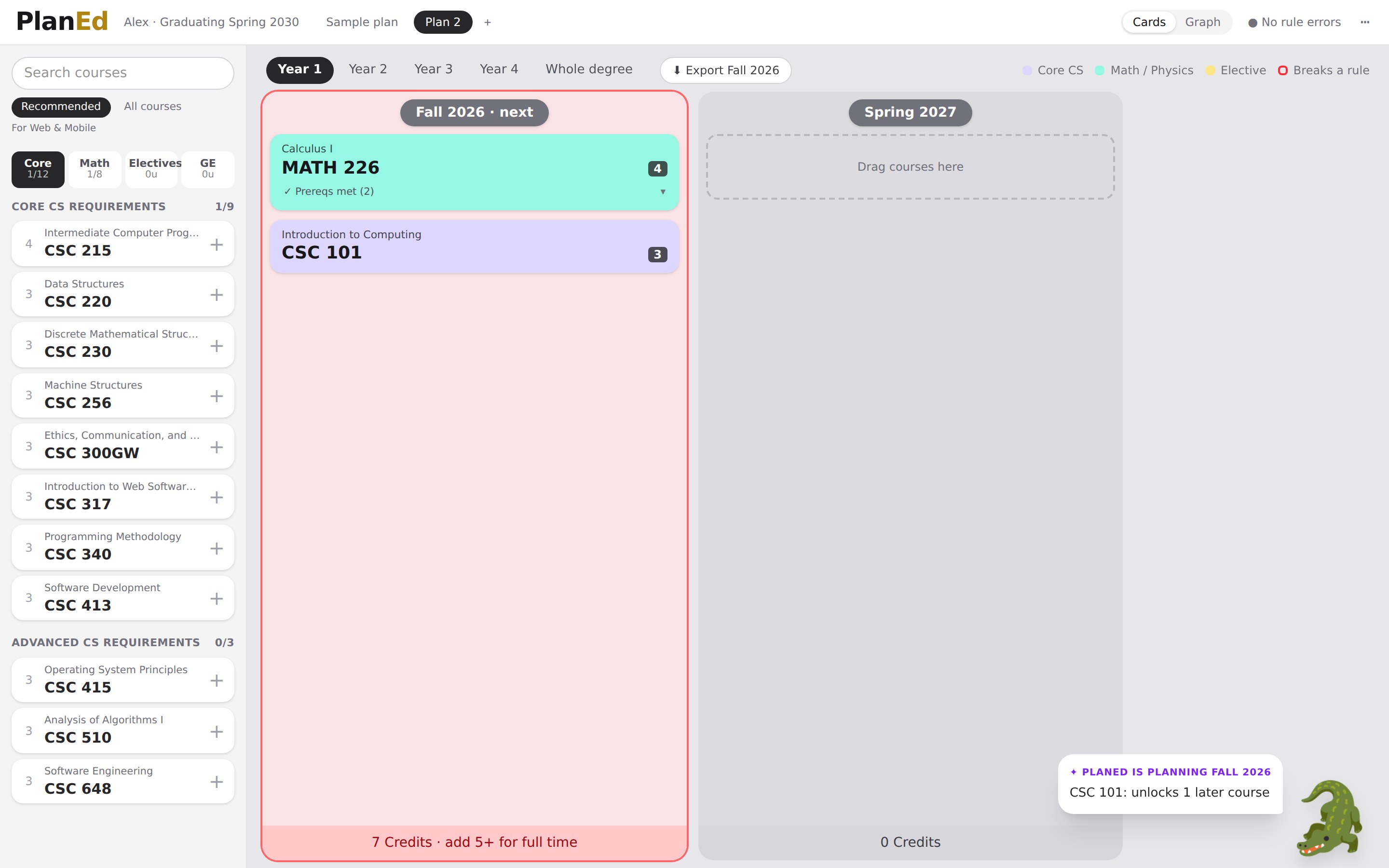Screen dimensions: 1389x868
Task: Click plus icon for CSC 415
Action: [217, 681]
